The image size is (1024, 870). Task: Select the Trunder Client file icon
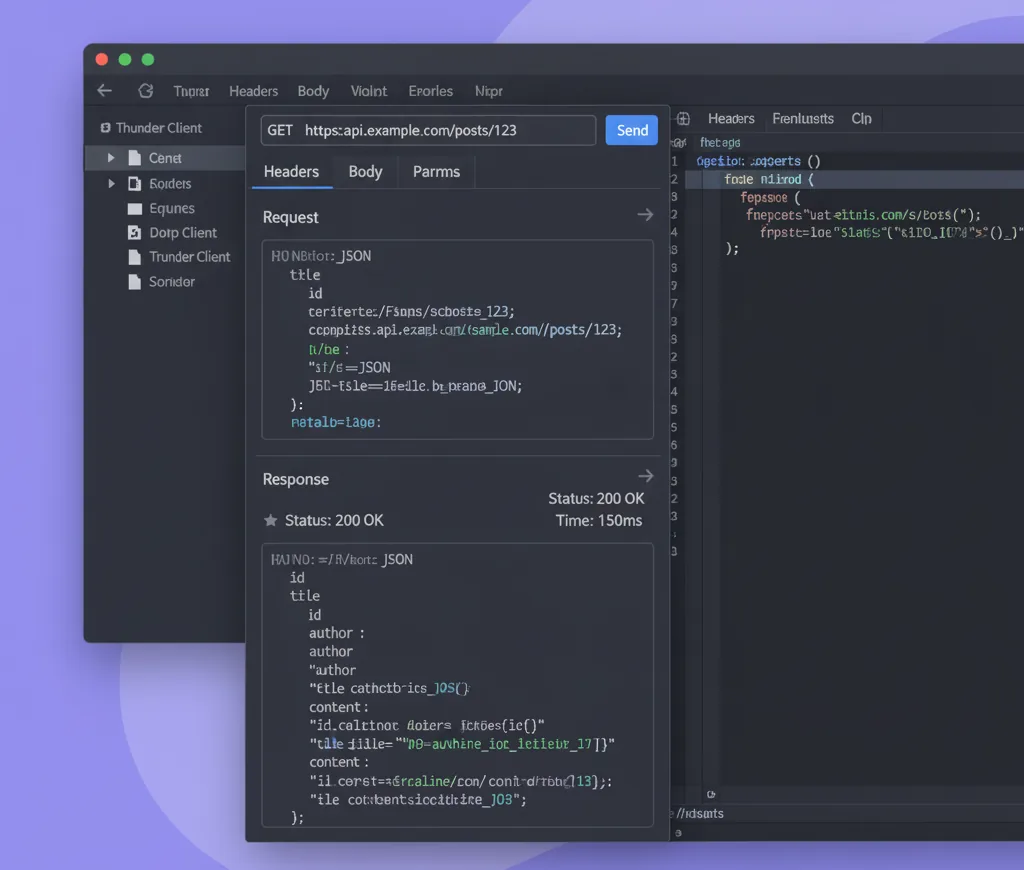point(135,257)
